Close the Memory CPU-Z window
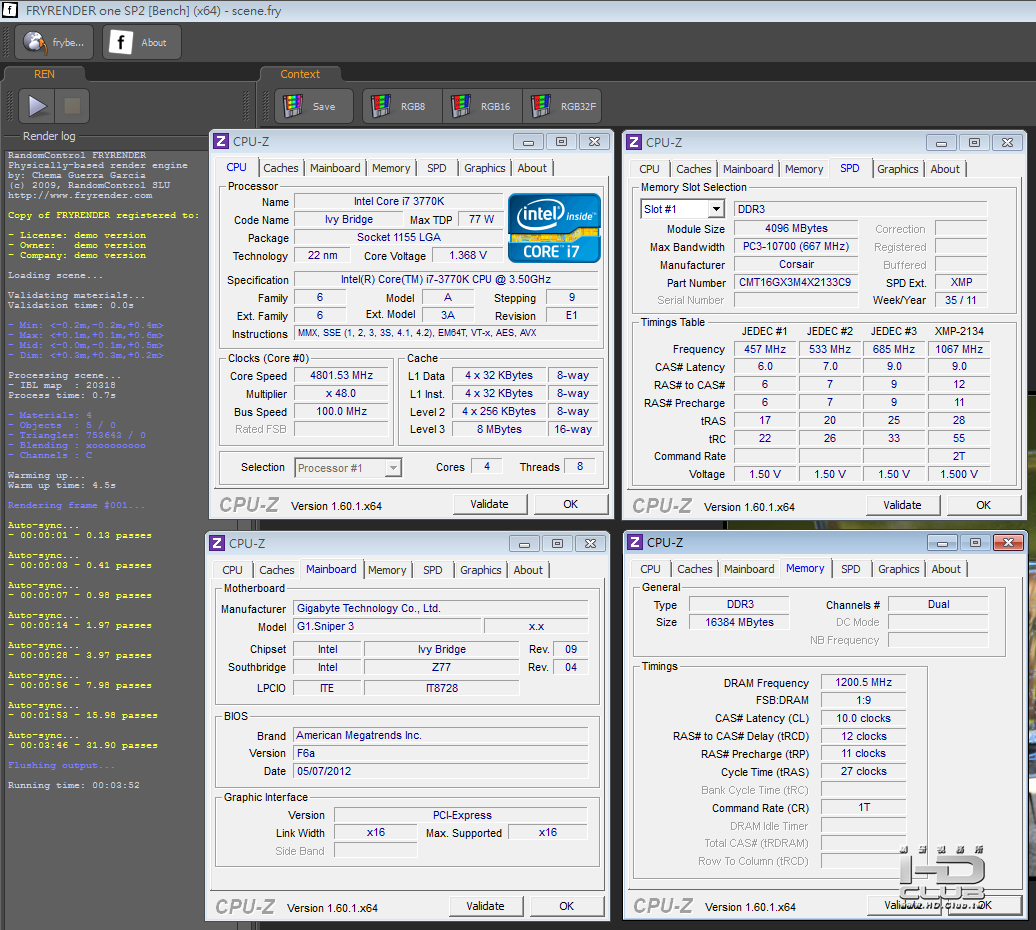 click(x=1008, y=542)
